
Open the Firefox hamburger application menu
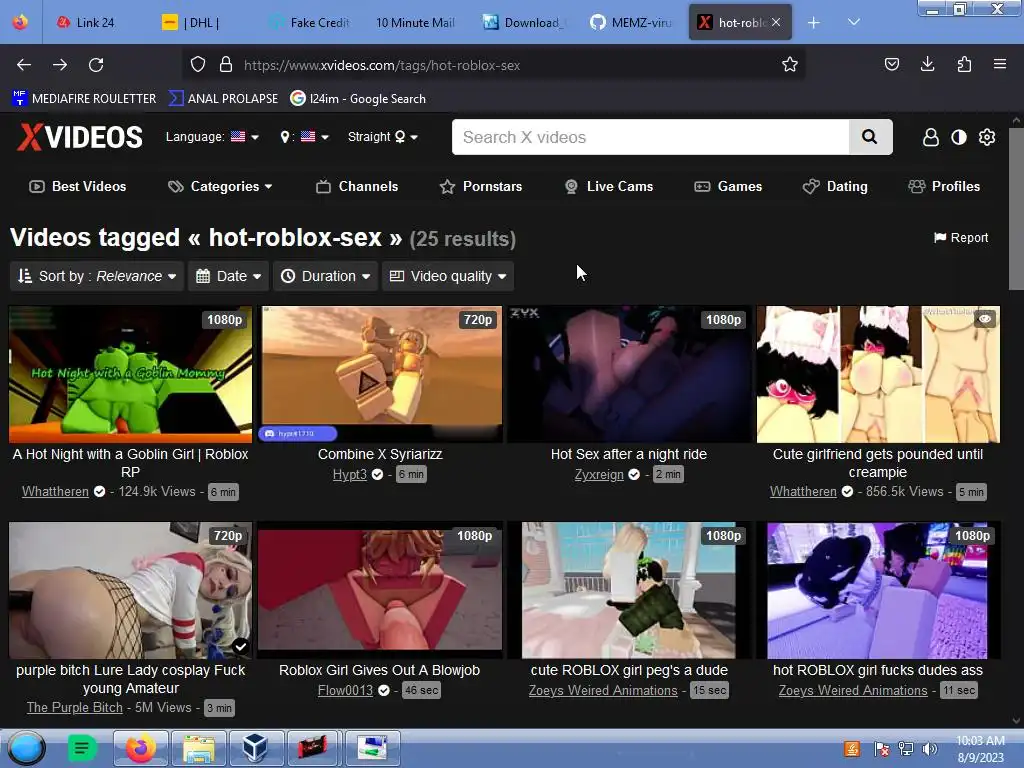point(999,64)
